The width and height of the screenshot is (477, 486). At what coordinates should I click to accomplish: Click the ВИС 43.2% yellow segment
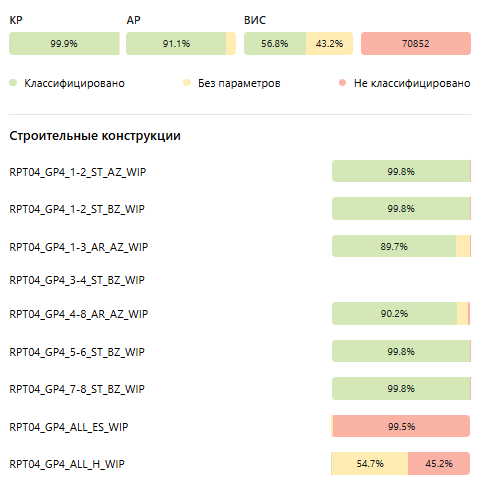[329, 43]
